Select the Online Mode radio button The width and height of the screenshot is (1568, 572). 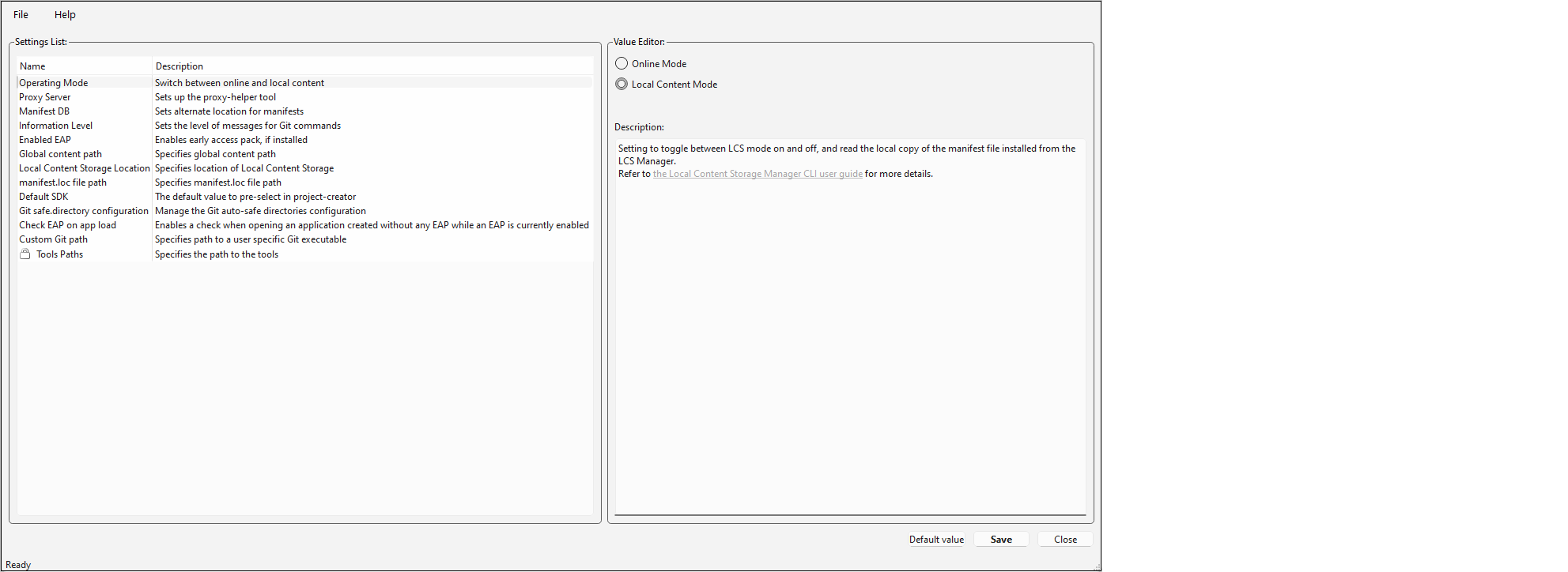(622, 64)
